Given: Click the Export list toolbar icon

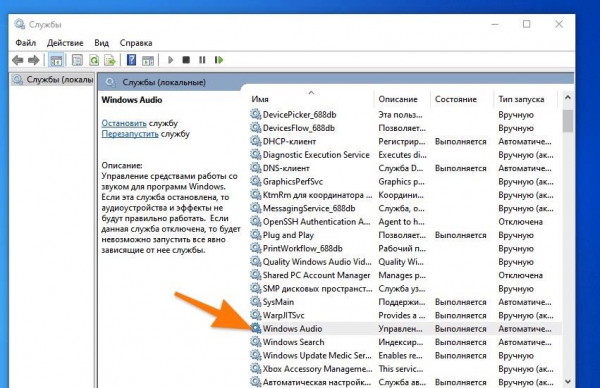Looking at the screenshot, I should click(110, 60).
